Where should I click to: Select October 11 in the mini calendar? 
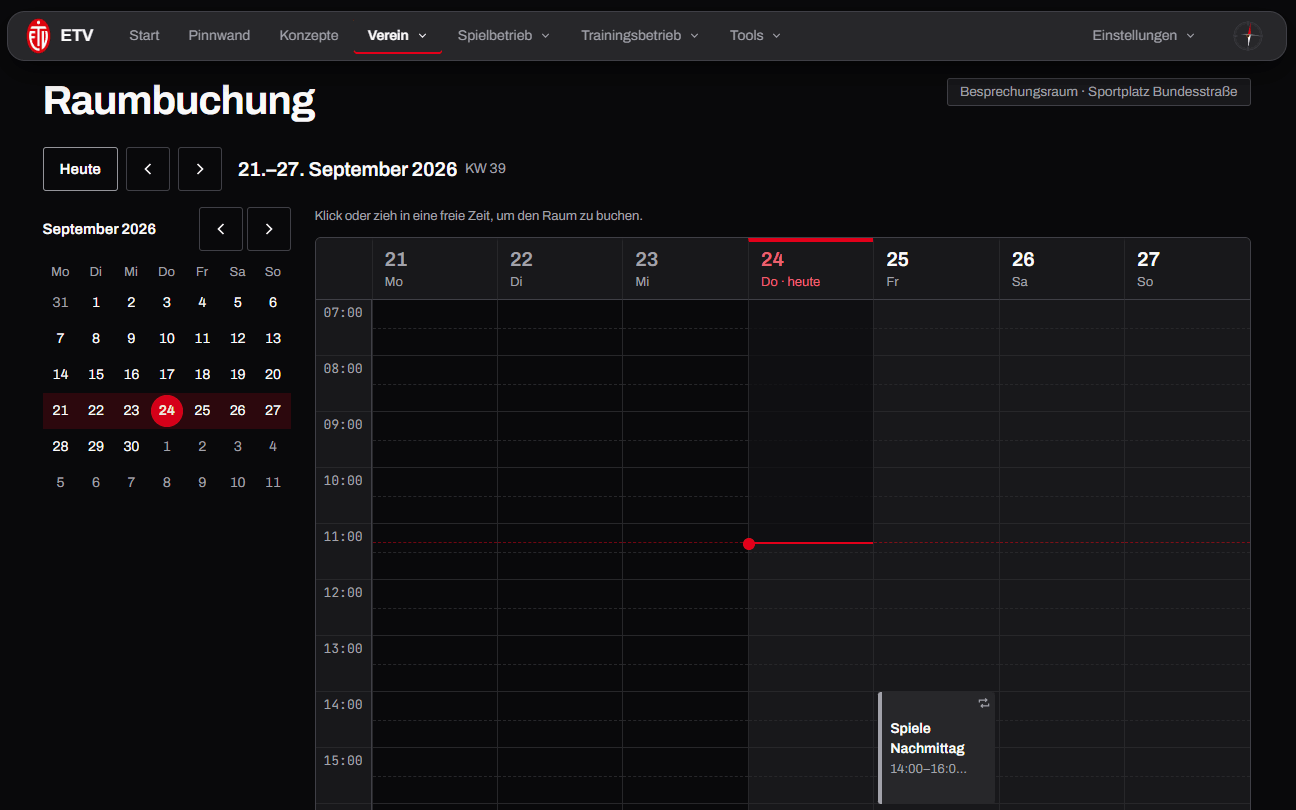273,483
